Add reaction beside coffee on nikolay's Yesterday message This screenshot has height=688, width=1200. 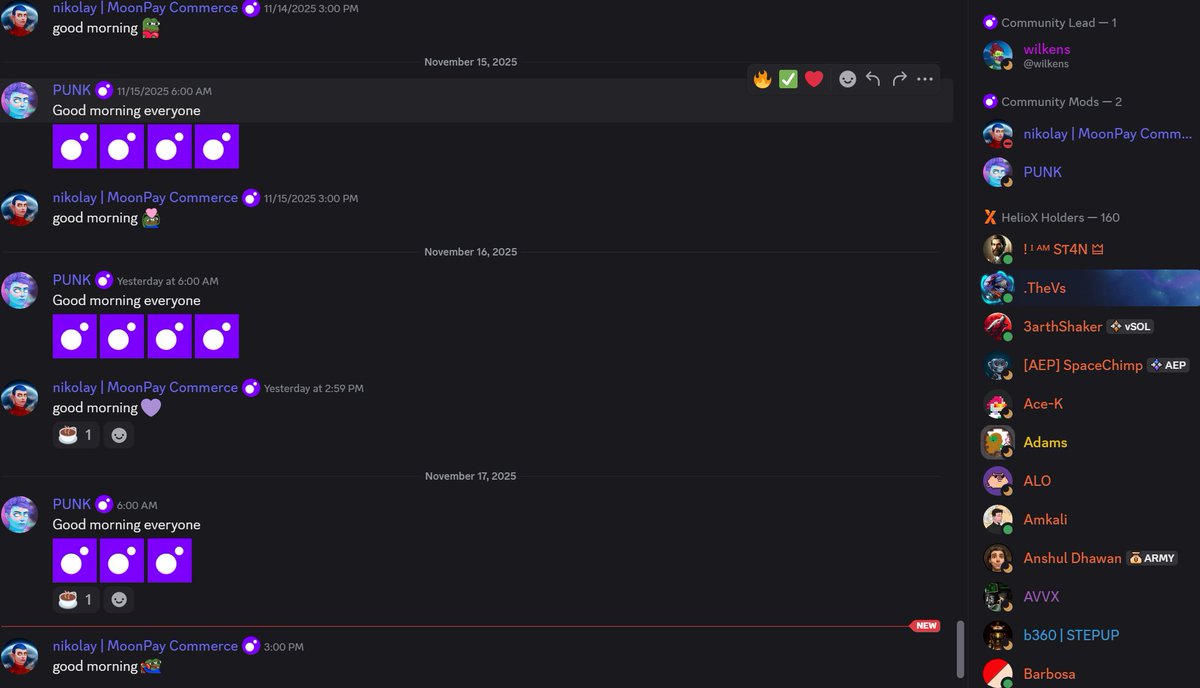[119, 435]
